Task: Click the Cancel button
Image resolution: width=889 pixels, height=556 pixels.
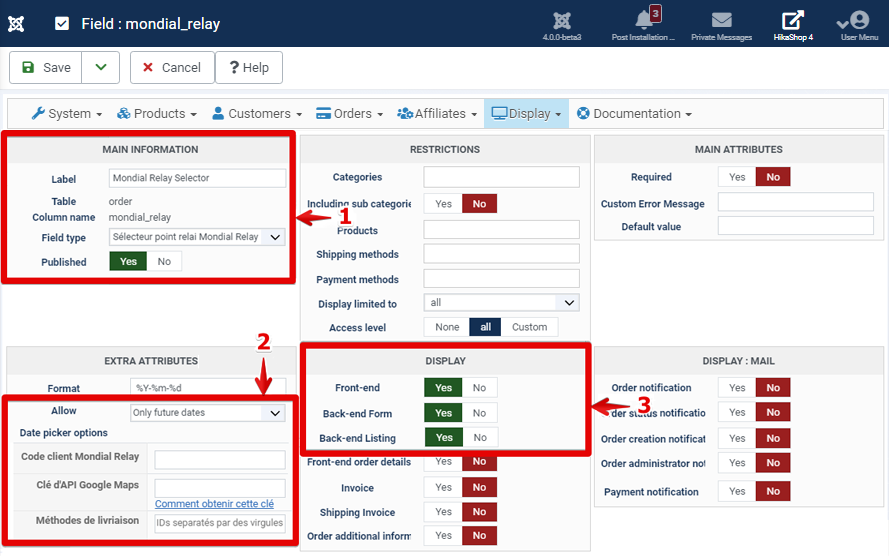Action: click(172, 67)
